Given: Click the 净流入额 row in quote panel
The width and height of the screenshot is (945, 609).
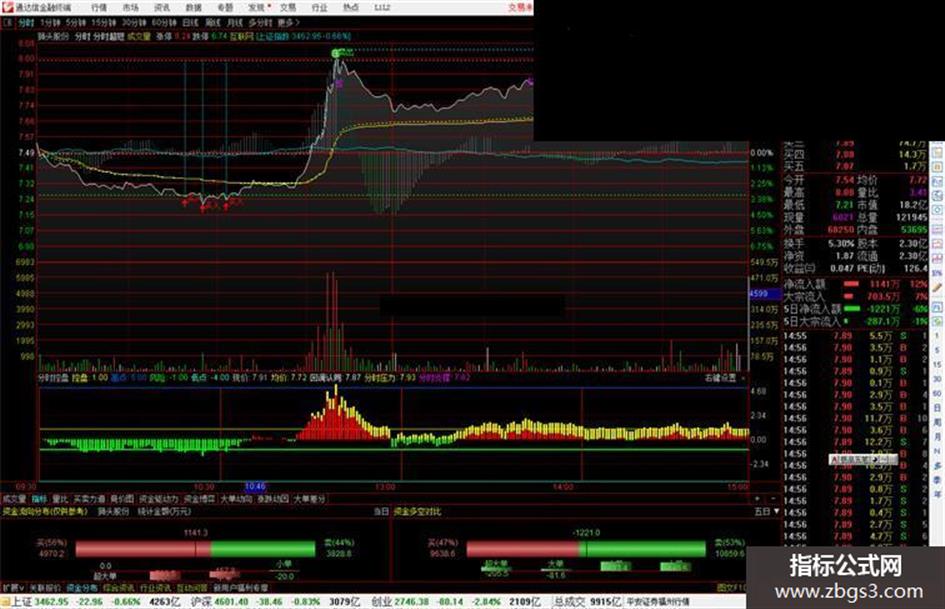Looking at the screenshot, I should (x=855, y=283).
